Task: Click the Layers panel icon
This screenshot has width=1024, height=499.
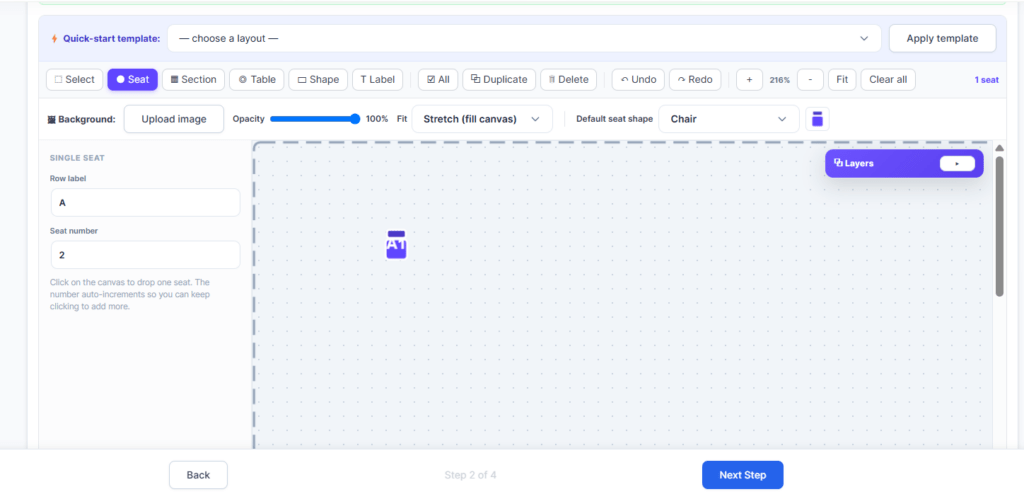Action: click(x=839, y=163)
